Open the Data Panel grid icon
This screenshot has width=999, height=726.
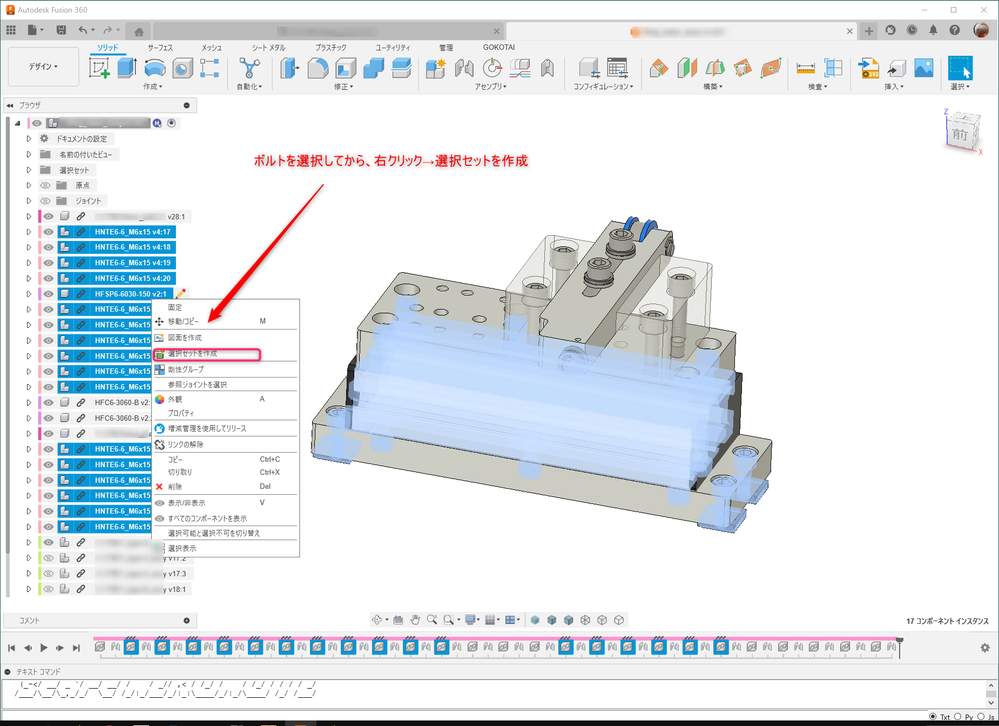[11, 30]
